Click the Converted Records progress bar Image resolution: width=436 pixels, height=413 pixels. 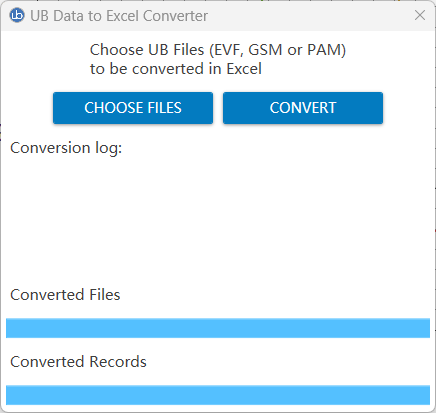point(218,395)
